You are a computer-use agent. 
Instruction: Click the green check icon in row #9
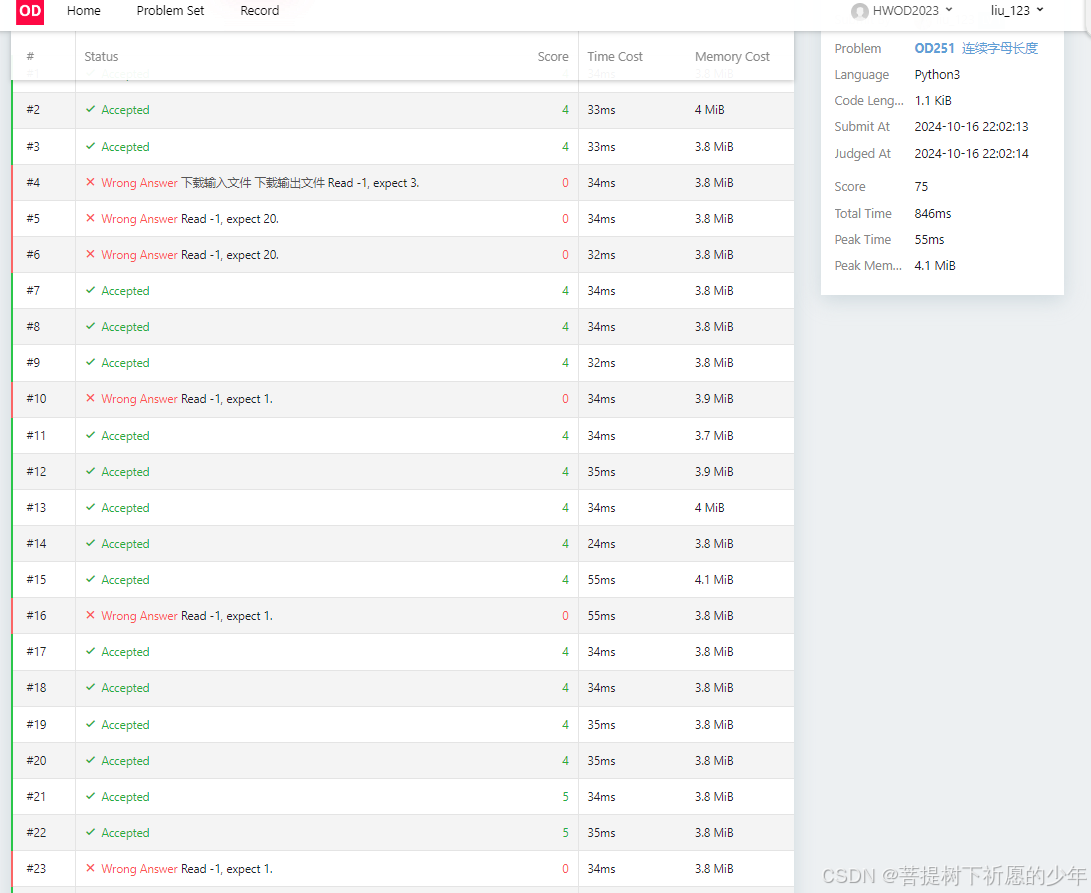point(90,362)
